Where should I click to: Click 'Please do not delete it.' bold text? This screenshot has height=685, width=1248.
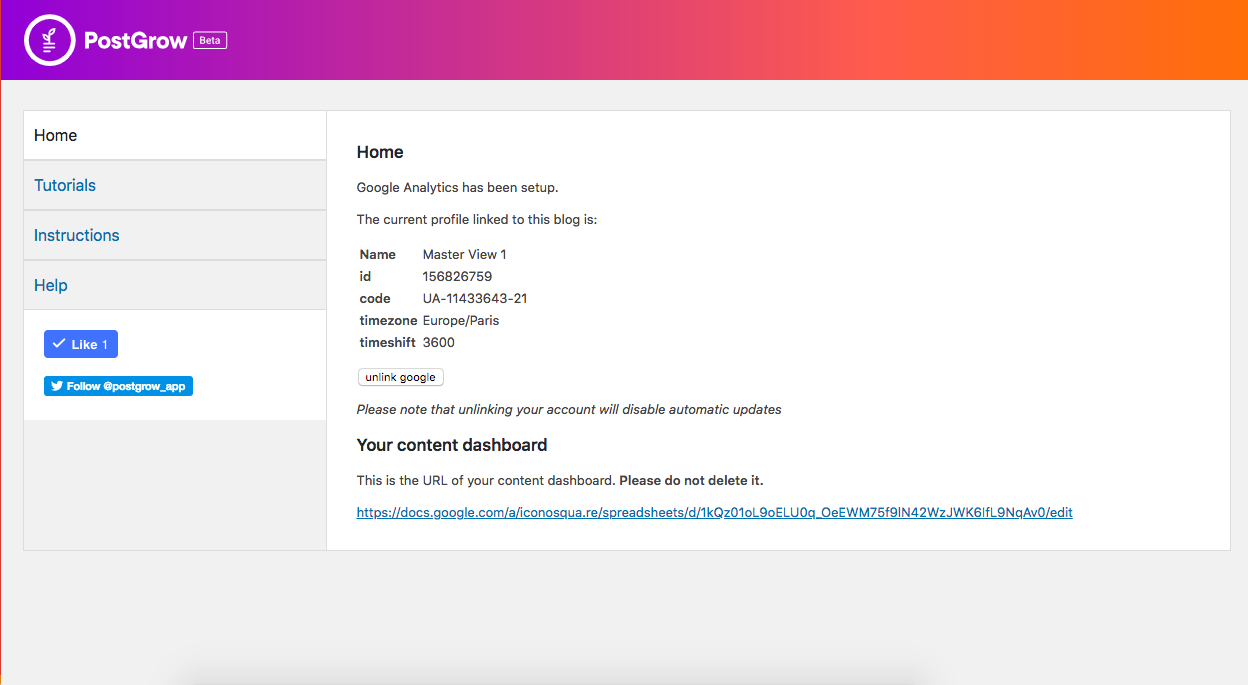click(x=691, y=480)
